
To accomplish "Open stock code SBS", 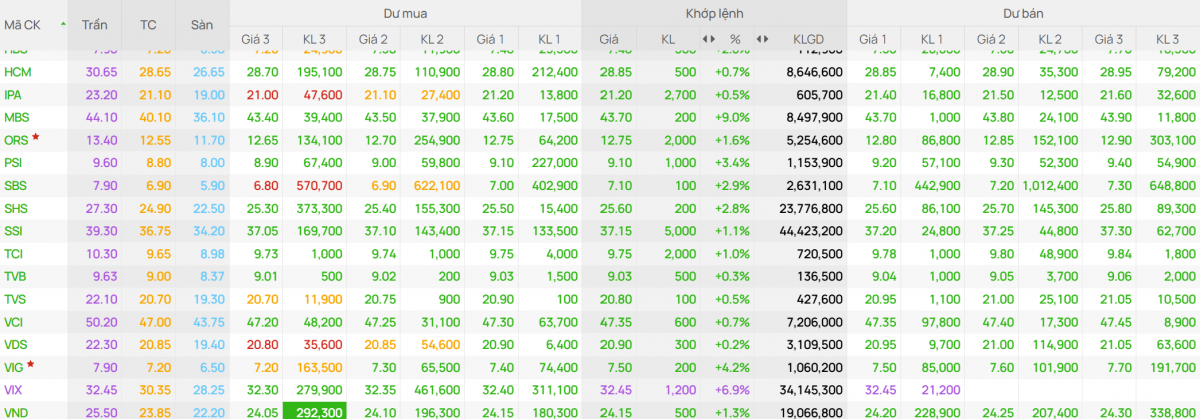I will click(16, 185).
